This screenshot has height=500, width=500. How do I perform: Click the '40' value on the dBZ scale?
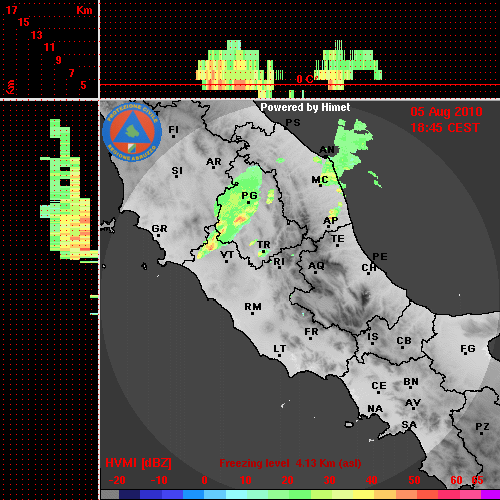pos(372,480)
